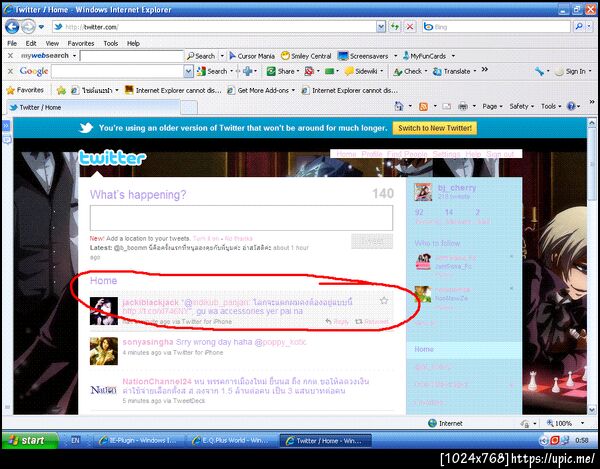
Task: Click the Twitter logo on the page
Action: [112, 158]
